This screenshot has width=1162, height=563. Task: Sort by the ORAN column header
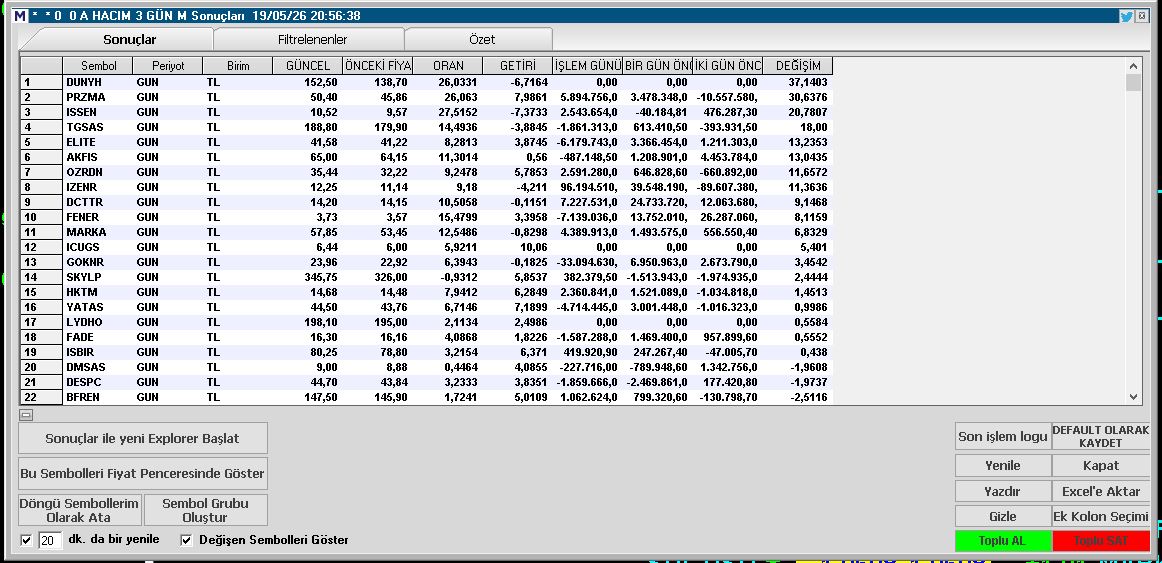pos(448,66)
